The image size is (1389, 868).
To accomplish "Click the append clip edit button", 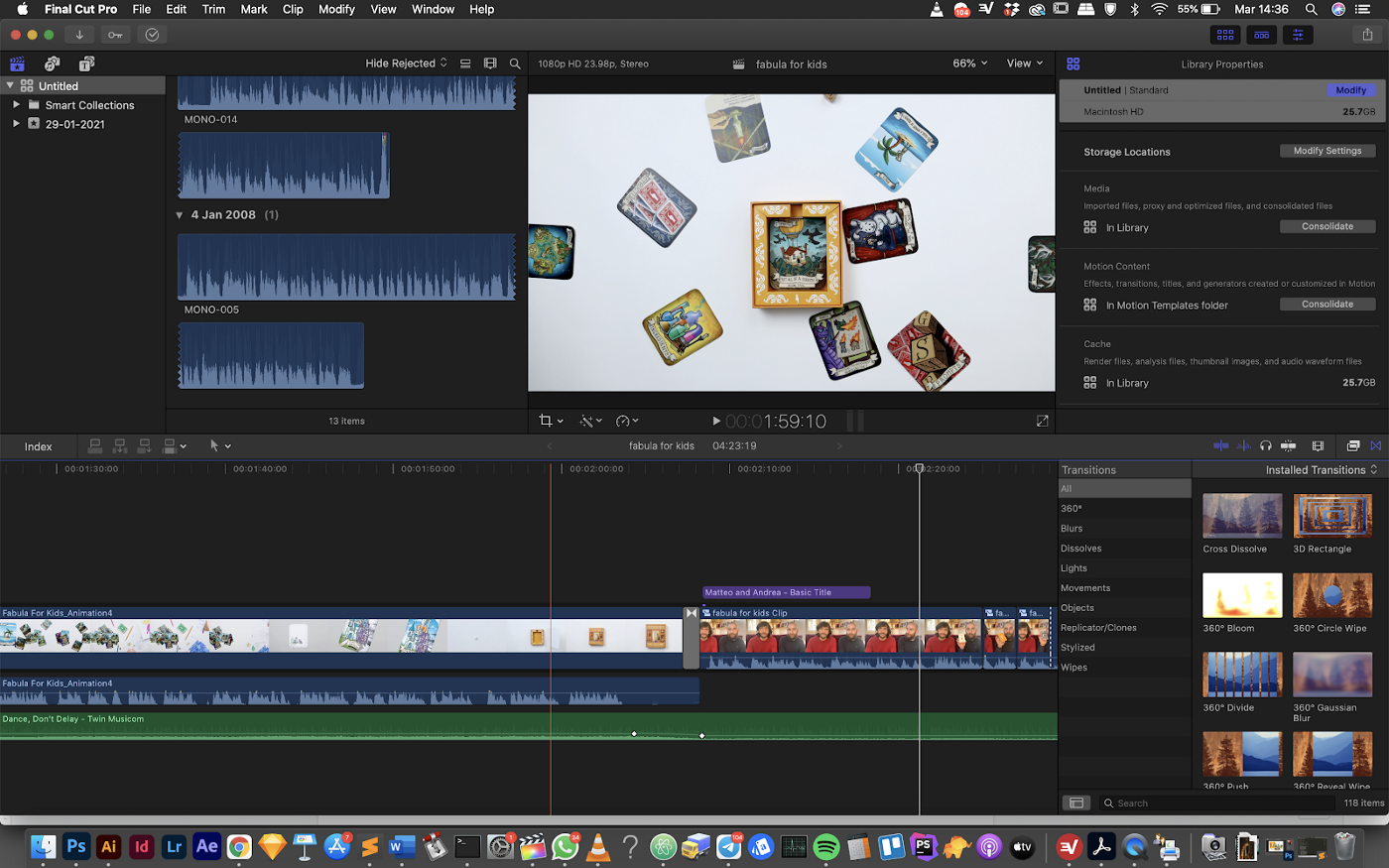I will click(x=145, y=446).
